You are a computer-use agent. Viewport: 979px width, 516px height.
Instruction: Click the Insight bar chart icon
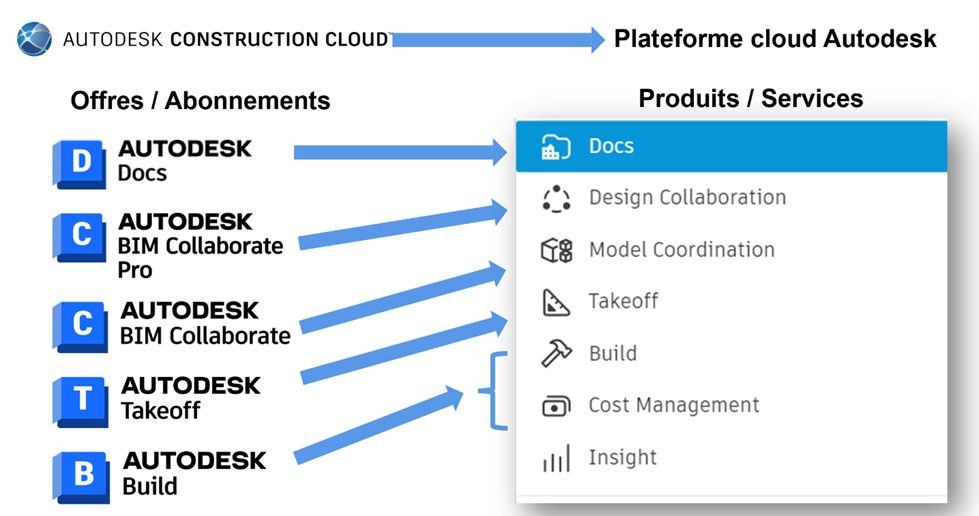[556, 458]
